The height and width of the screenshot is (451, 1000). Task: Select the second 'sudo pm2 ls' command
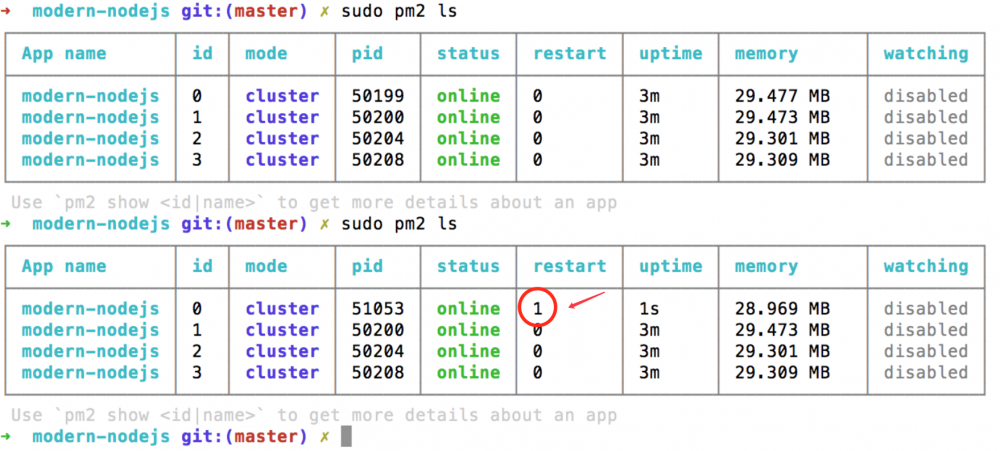coord(399,224)
